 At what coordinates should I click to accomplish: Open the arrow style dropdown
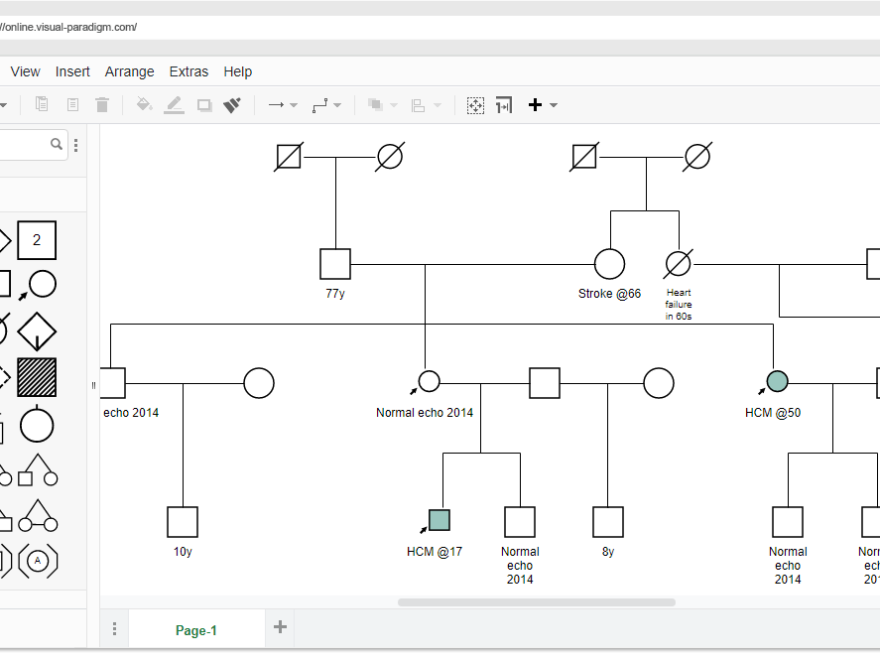coord(292,104)
